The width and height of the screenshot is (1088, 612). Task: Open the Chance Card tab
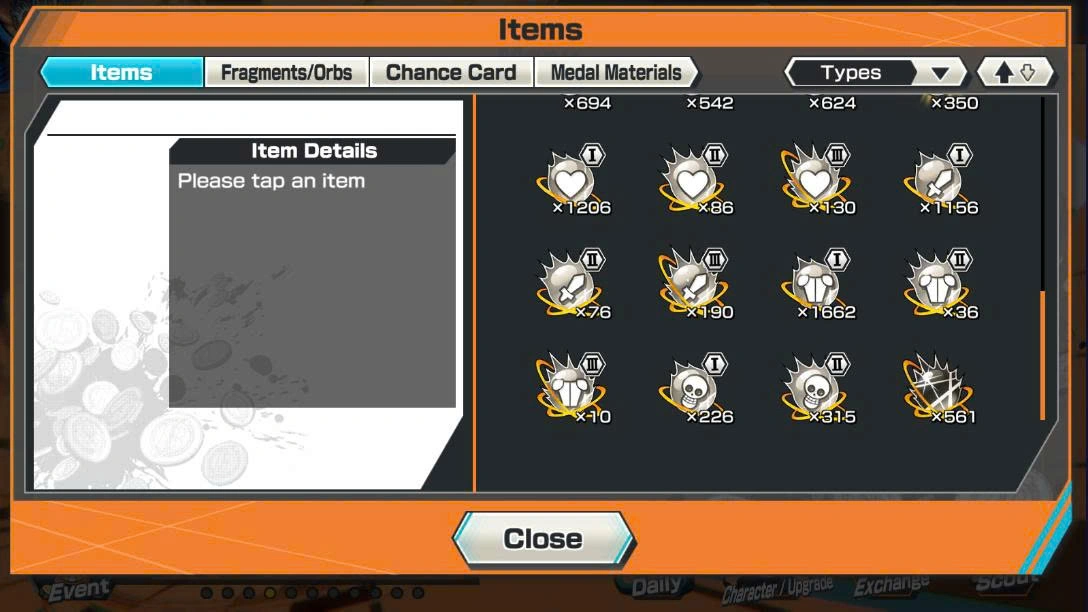tap(451, 72)
